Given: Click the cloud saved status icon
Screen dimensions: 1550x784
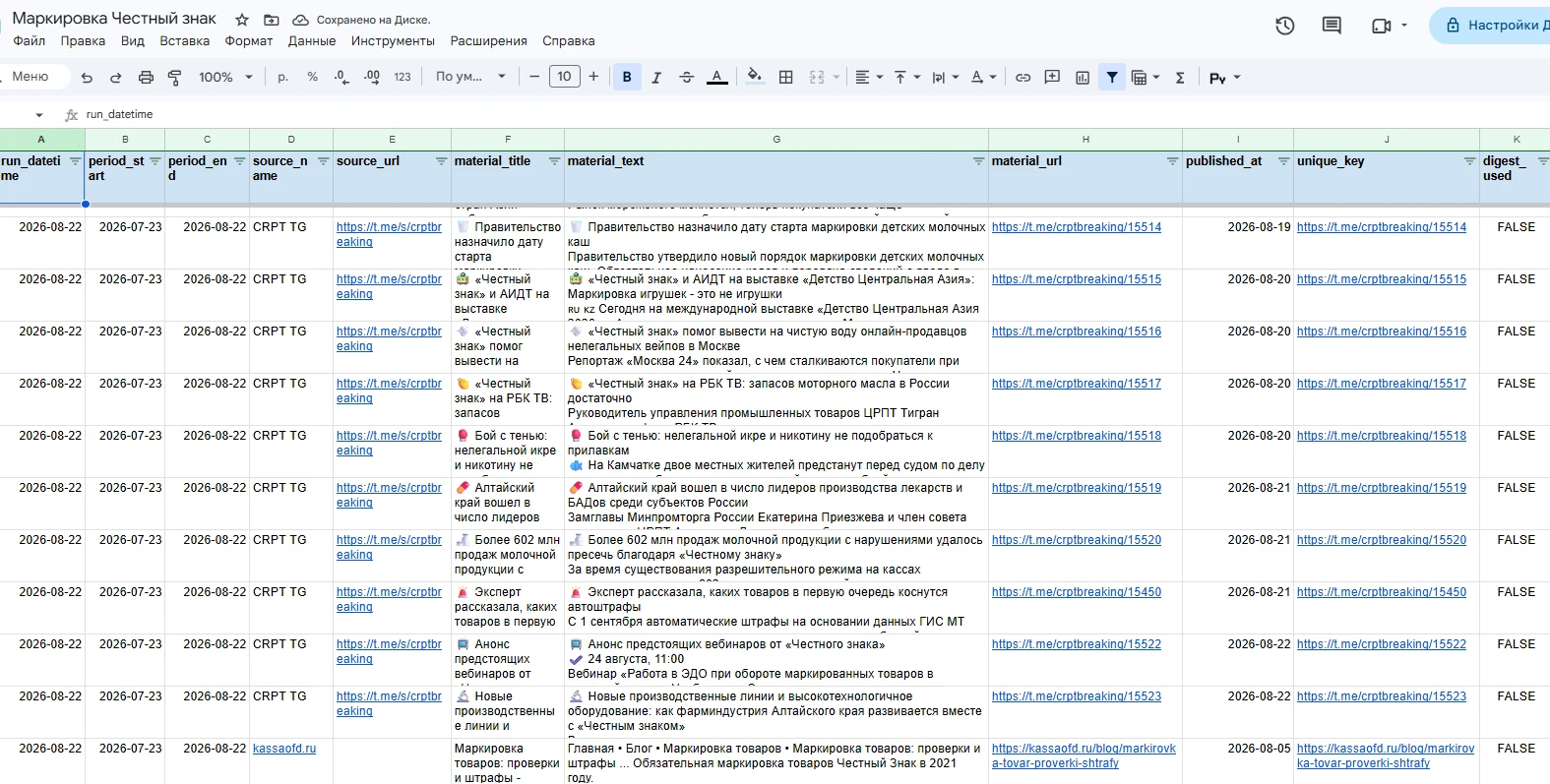Looking at the screenshot, I should 301,20.
